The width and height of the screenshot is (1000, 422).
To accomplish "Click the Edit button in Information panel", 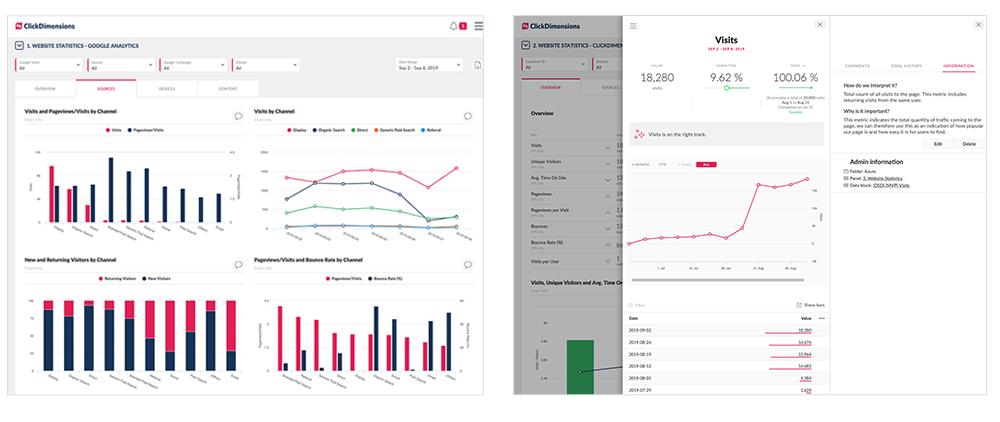I will pyautogui.click(x=938, y=144).
